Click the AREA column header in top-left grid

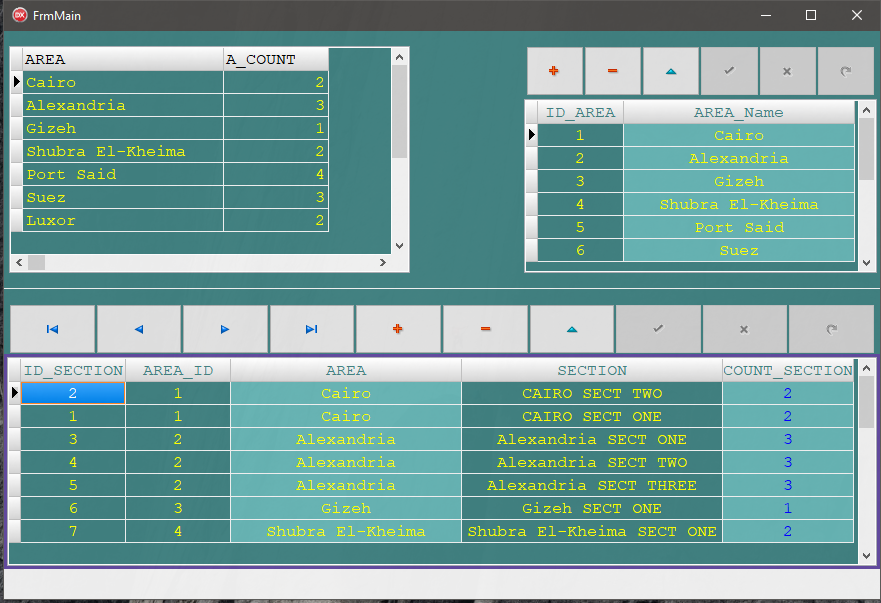coord(123,60)
